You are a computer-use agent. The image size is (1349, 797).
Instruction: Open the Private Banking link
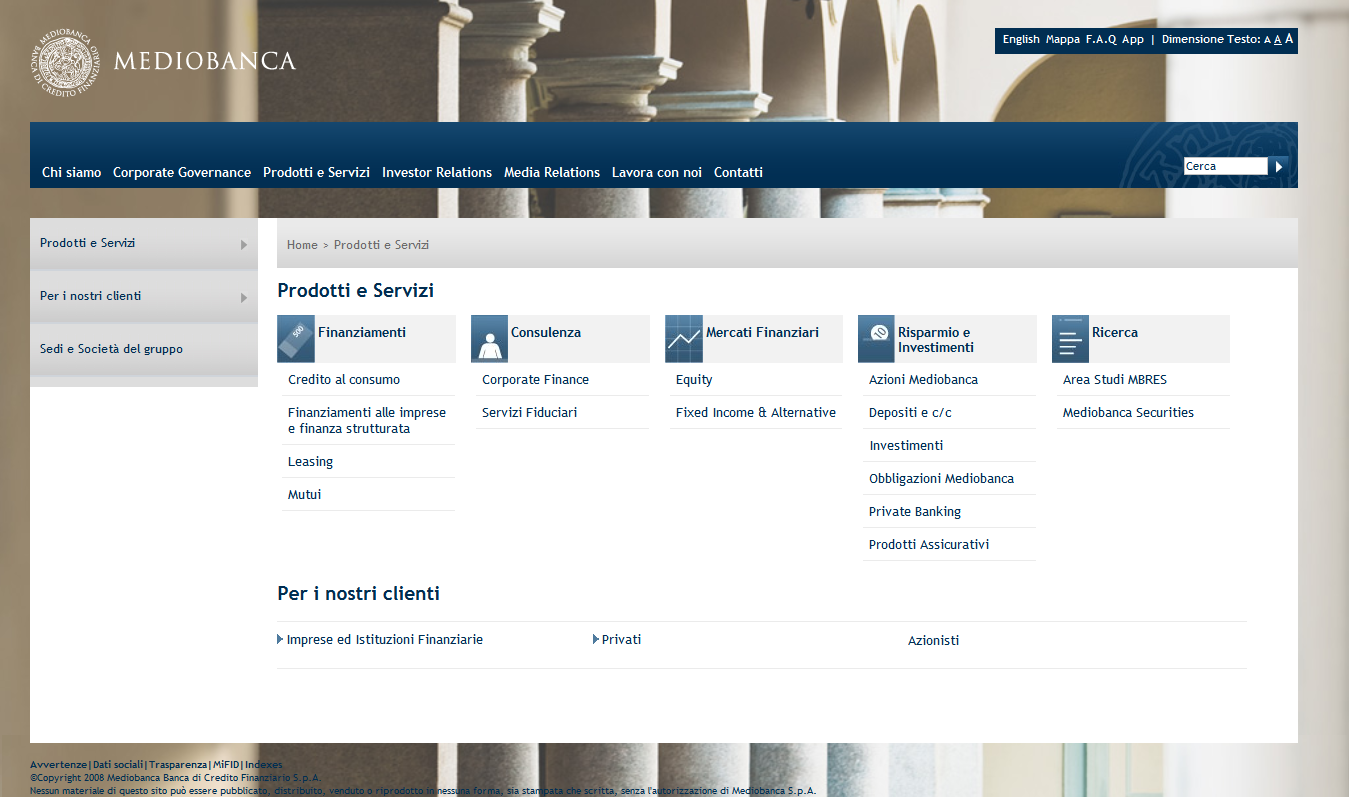click(914, 511)
